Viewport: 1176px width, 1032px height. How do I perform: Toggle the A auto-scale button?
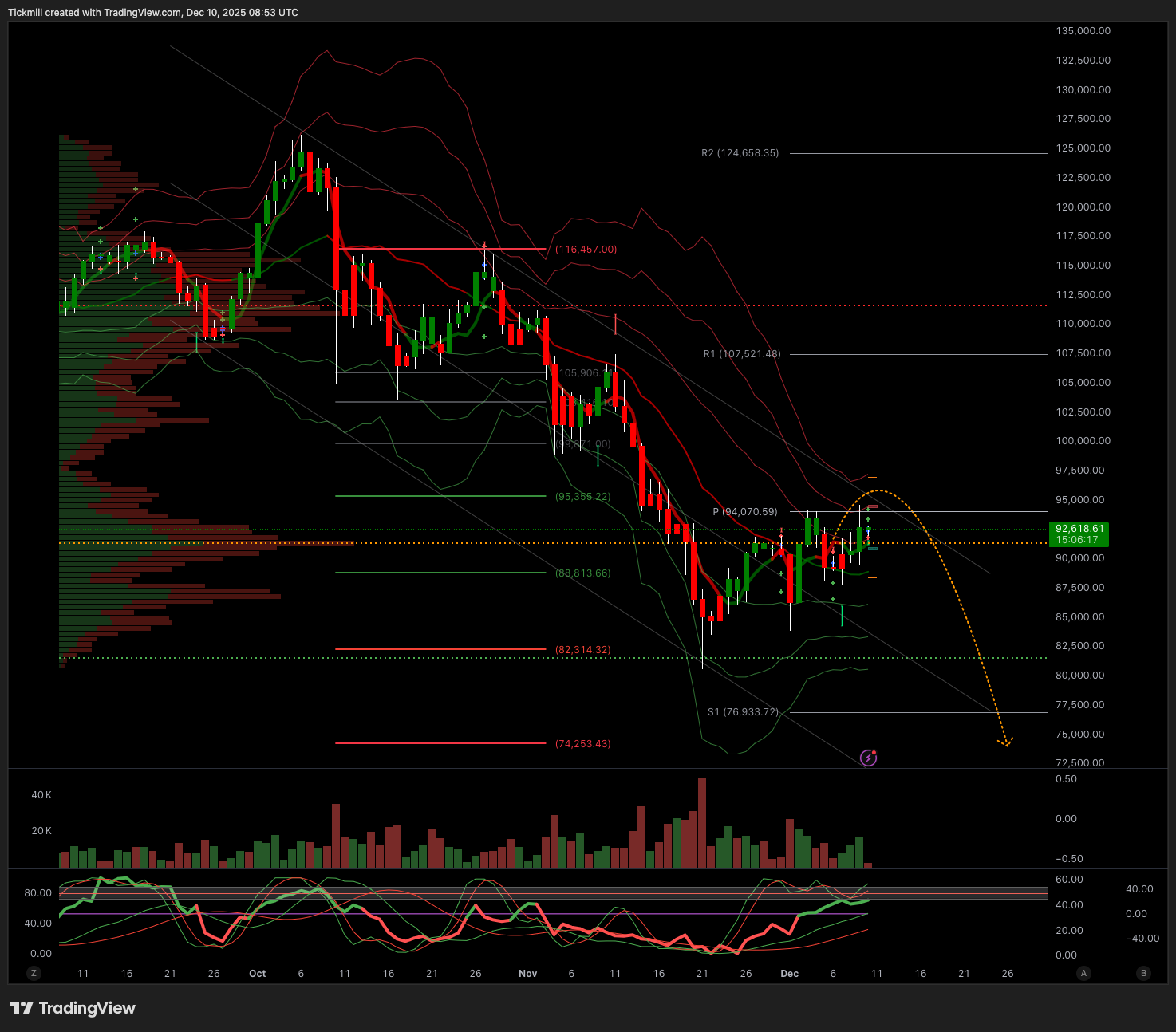[x=1083, y=973]
